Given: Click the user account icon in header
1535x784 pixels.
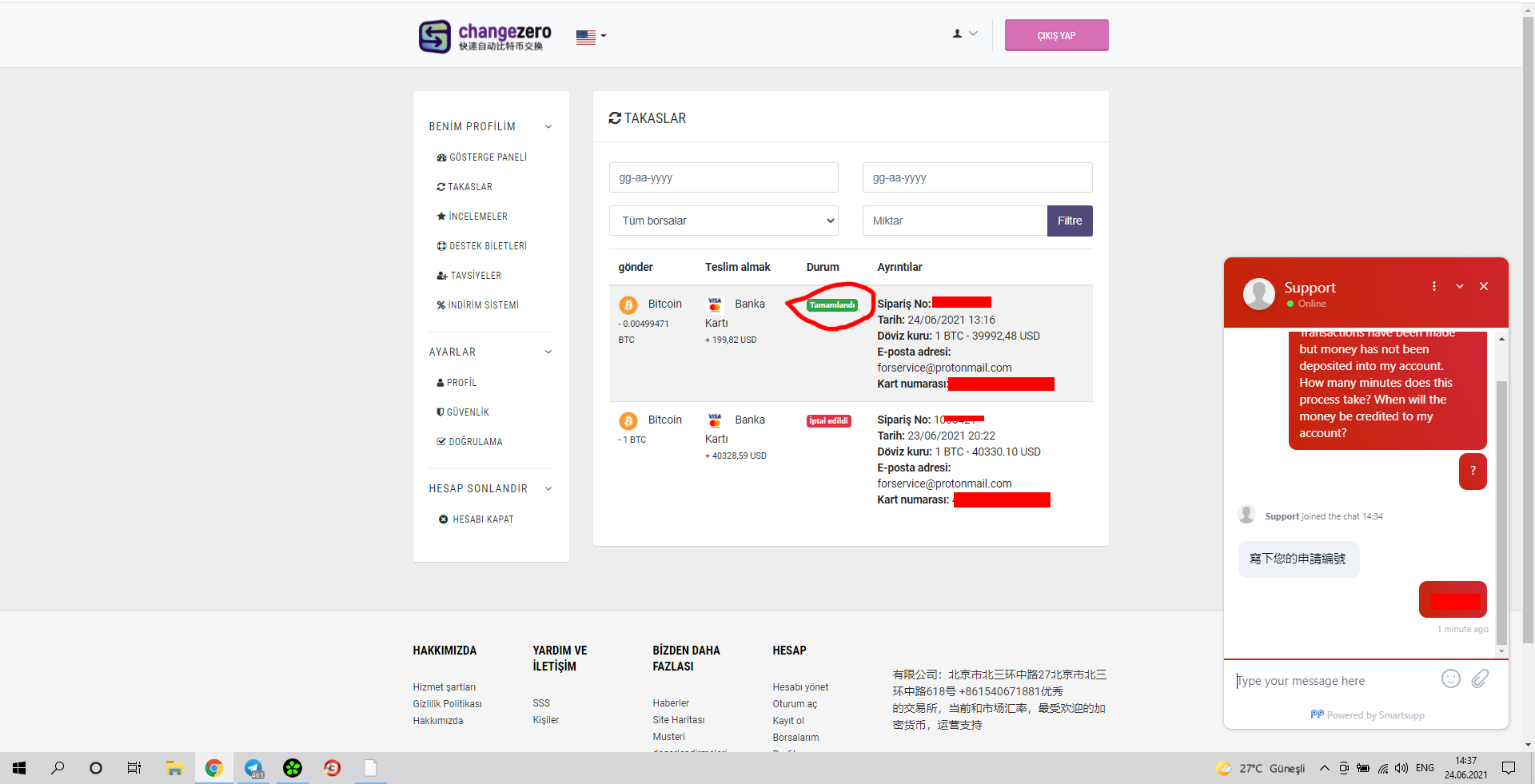Looking at the screenshot, I should [964, 34].
